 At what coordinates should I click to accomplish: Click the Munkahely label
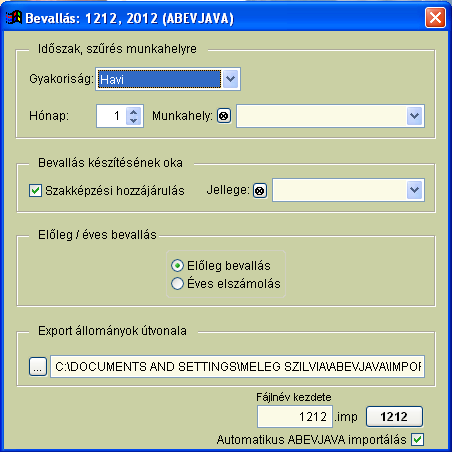[182, 116]
